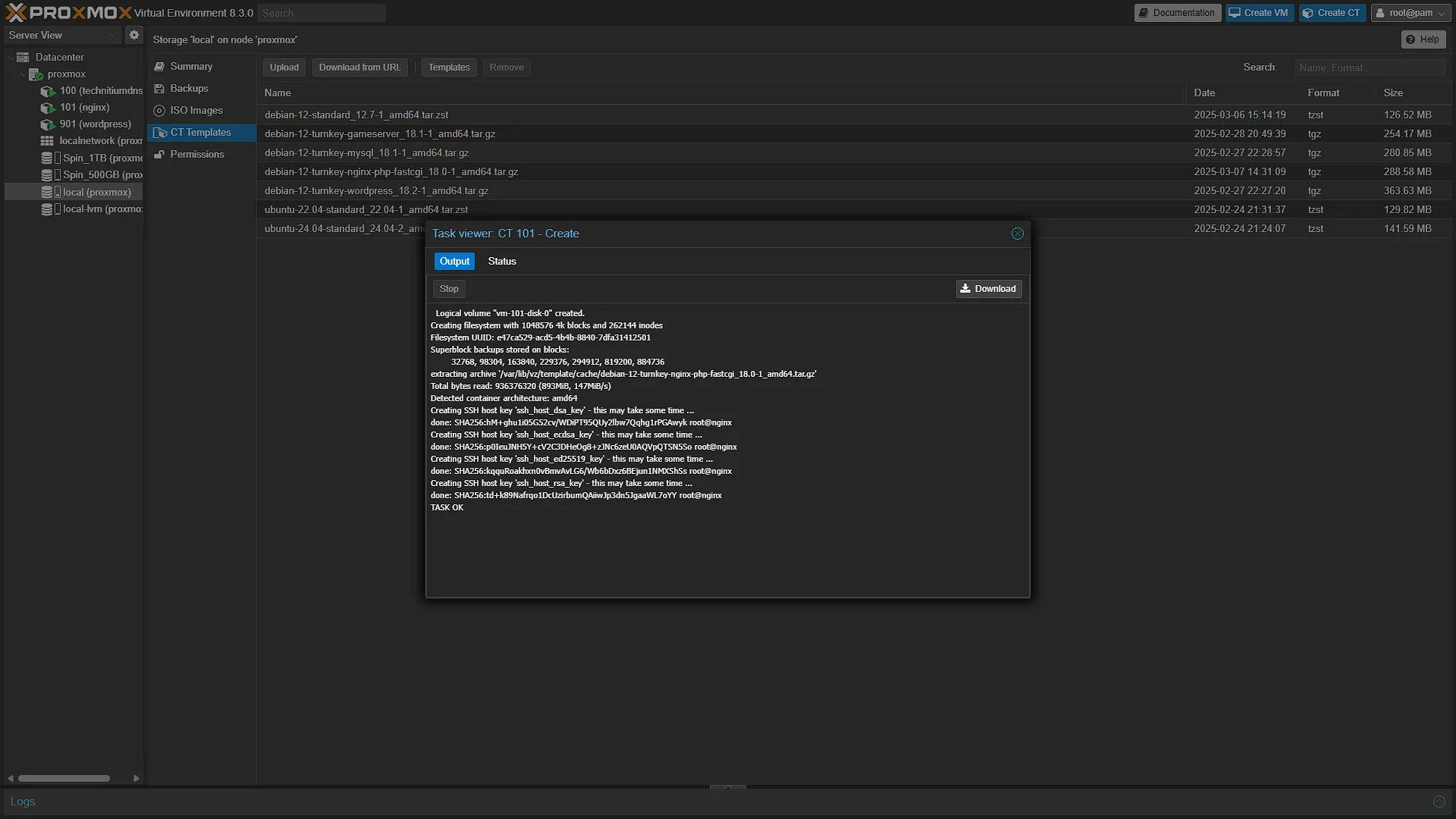
Task: Click Create CT button
Action: (x=1332, y=13)
